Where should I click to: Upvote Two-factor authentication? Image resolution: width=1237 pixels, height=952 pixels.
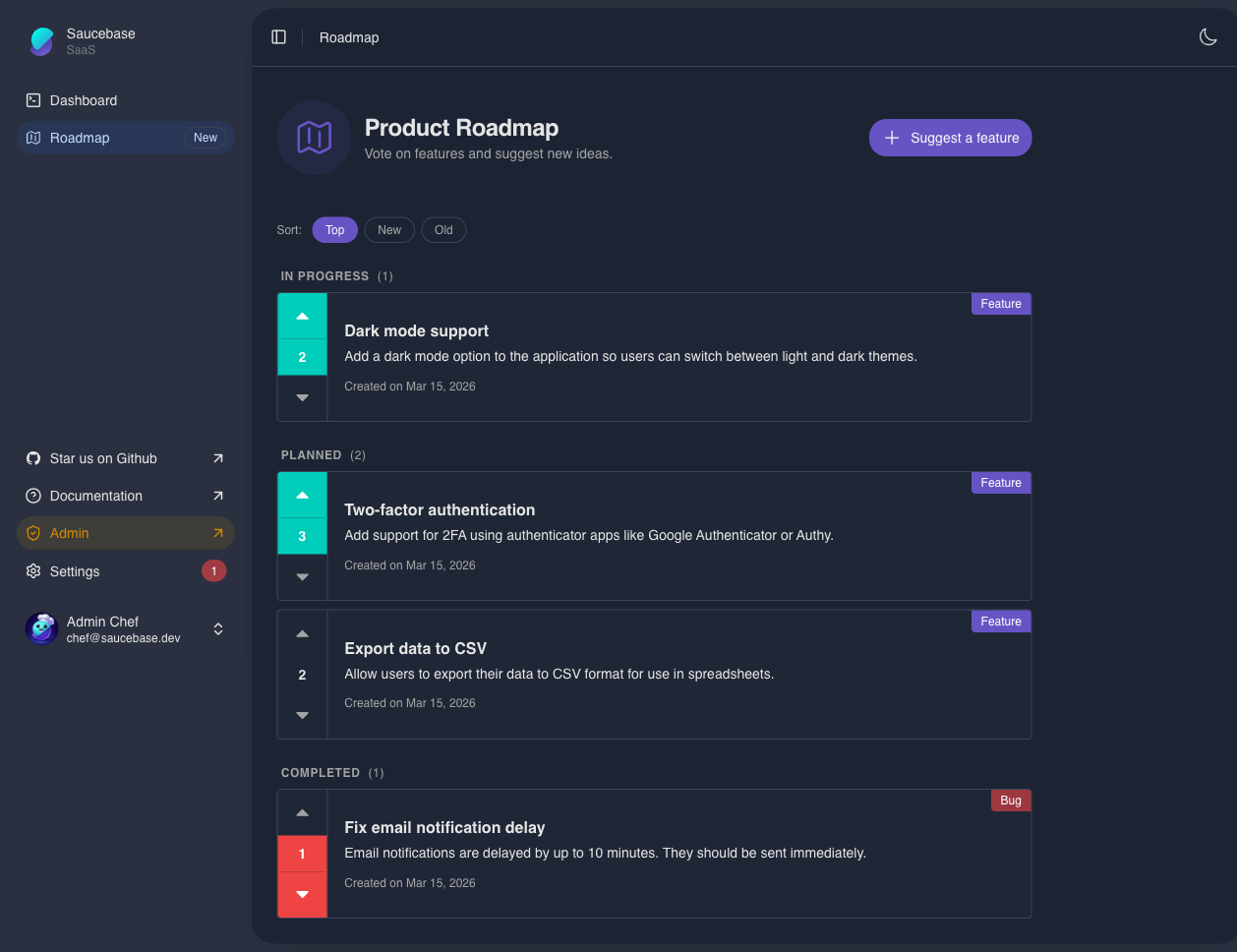(x=302, y=495)
